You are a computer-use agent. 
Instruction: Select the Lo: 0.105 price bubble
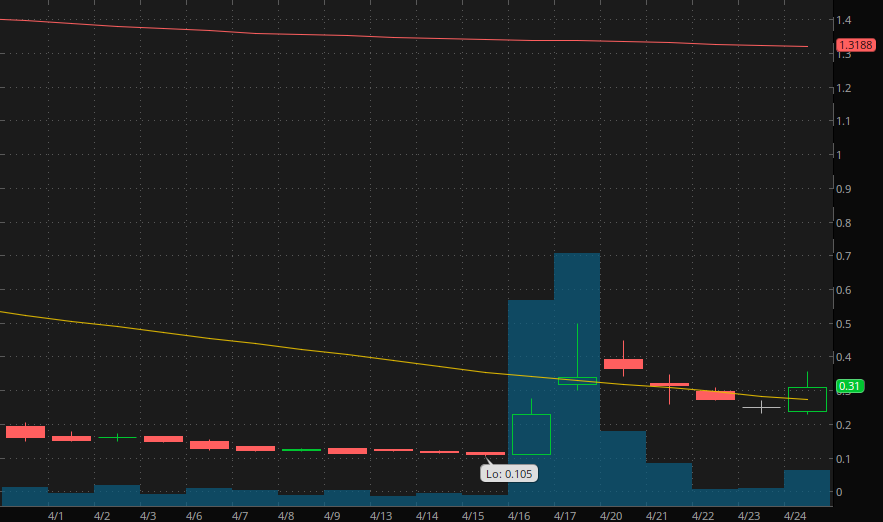(x=508, y=473)
